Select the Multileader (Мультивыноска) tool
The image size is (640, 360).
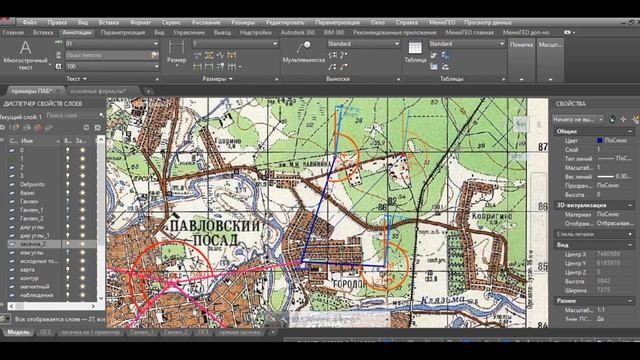pyautogui.click(x=304, y=51)
